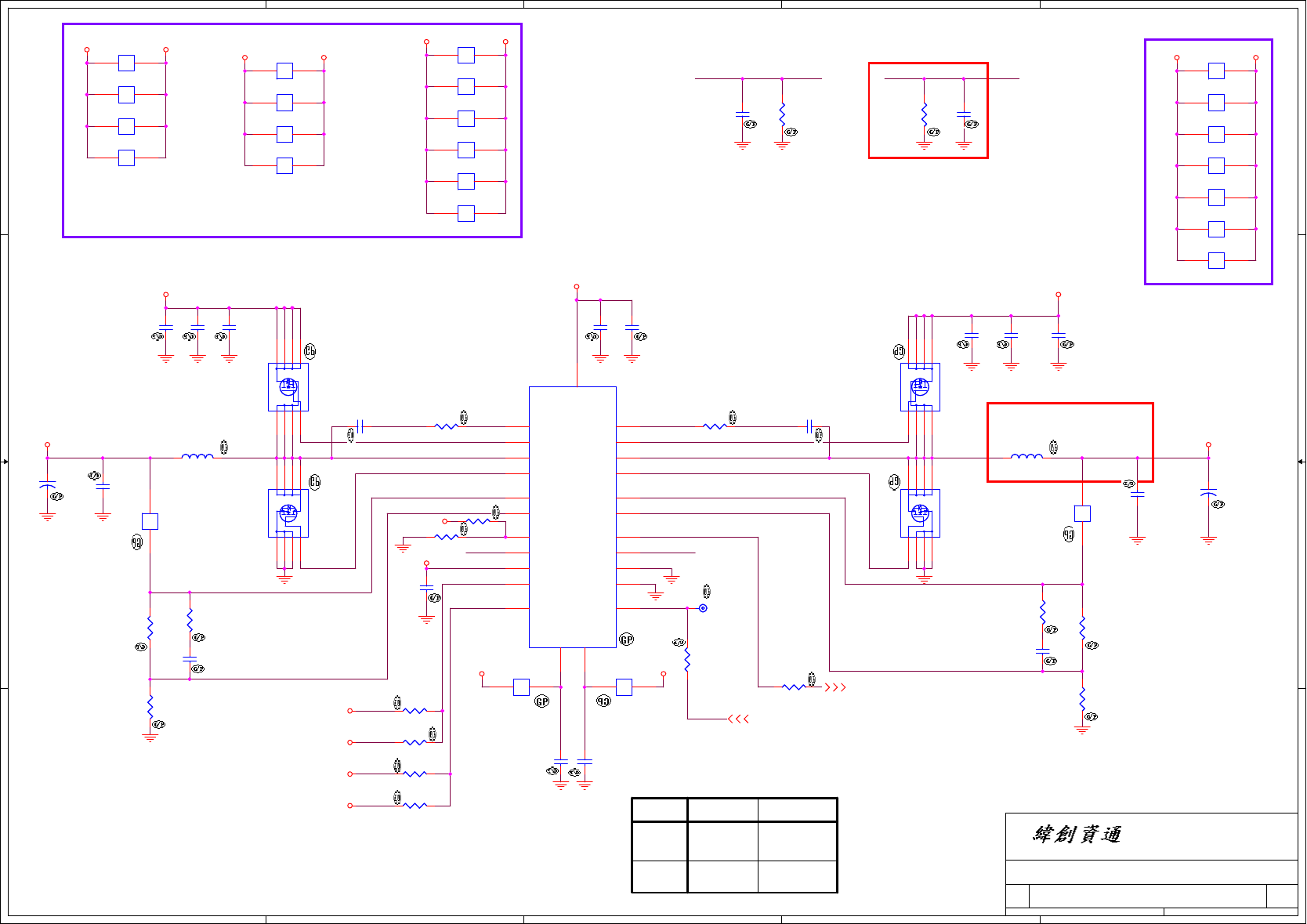Click the empty table at bottom center
Image resolution: width=1307 pixels, height=924 pixels.
coord(734,846)
